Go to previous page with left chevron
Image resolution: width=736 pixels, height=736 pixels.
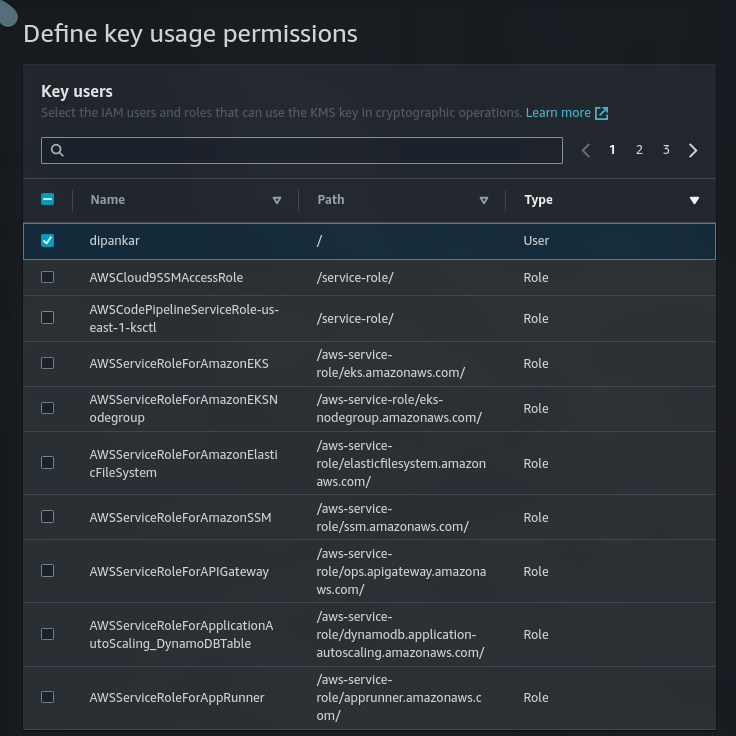(585, 150)
